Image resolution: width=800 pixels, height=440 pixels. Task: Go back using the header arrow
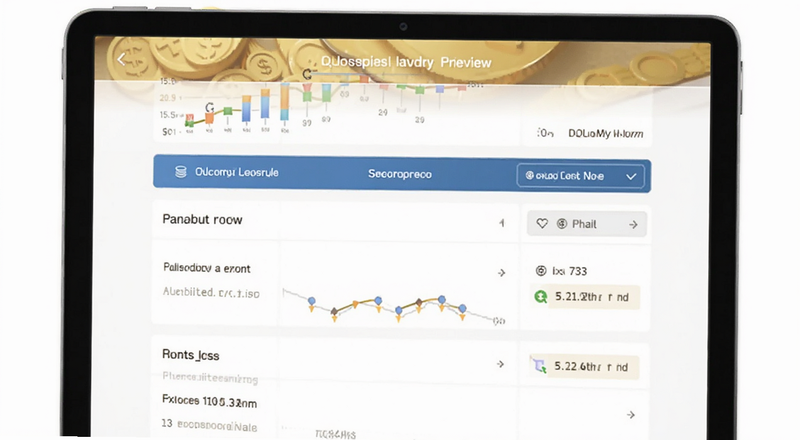click(x=121, y=59)
